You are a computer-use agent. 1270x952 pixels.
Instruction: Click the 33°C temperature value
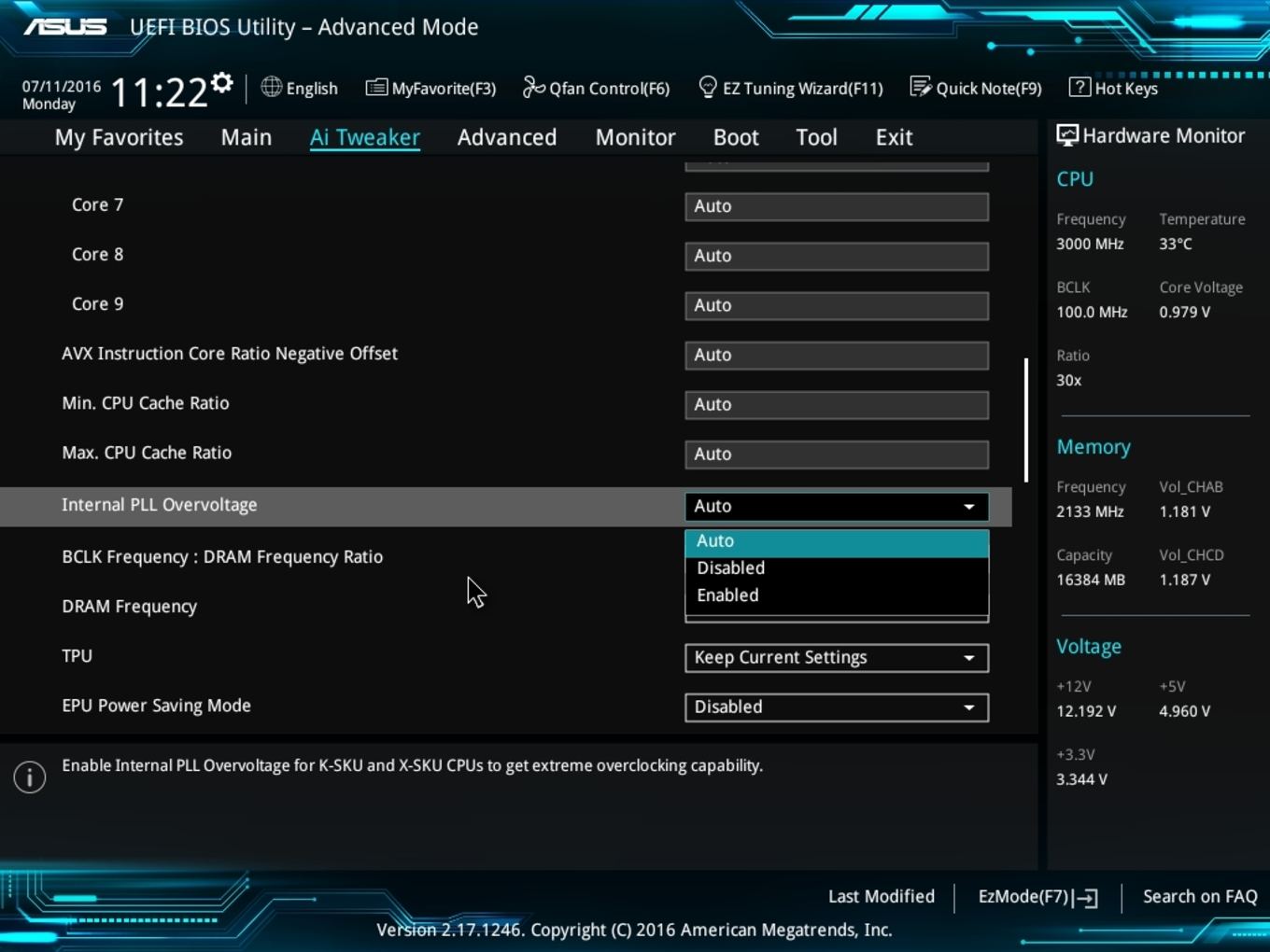point(1176,244)
